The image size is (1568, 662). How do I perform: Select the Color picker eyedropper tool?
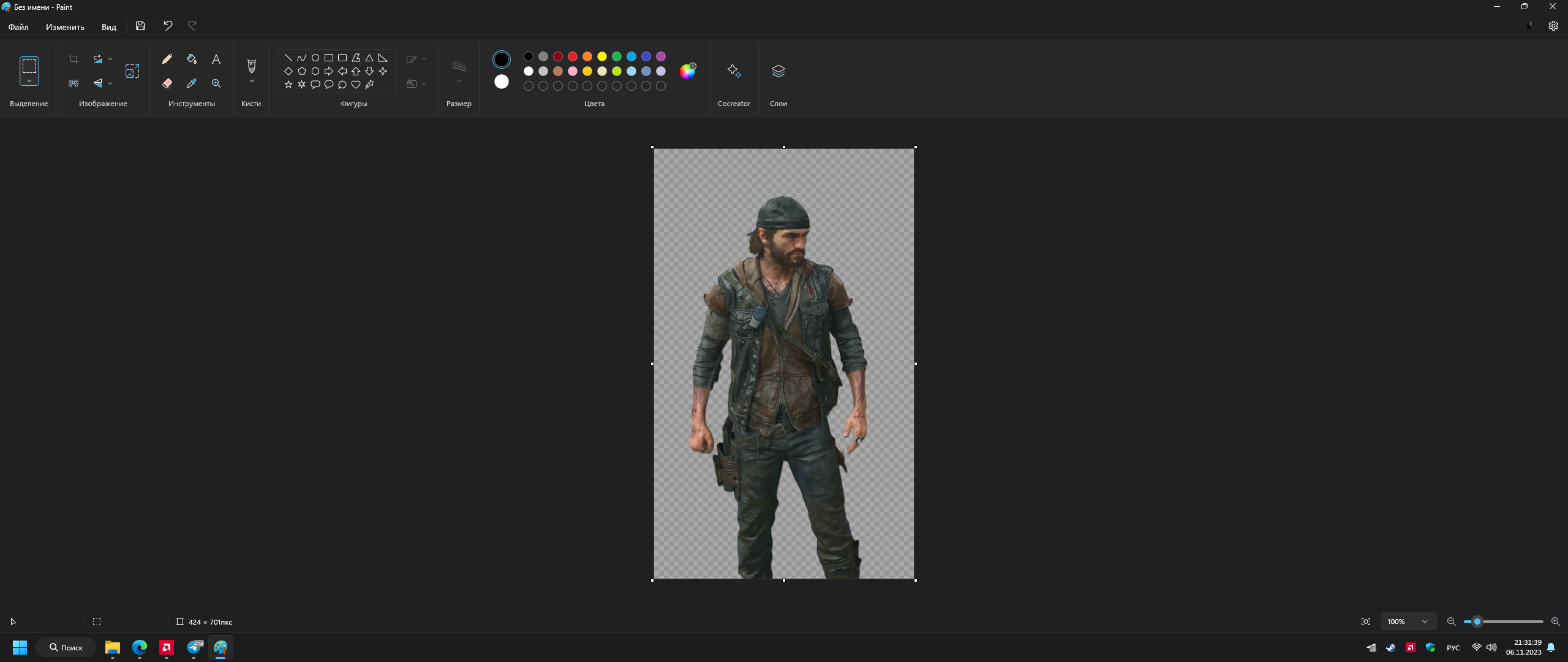[x=192, y=83]
